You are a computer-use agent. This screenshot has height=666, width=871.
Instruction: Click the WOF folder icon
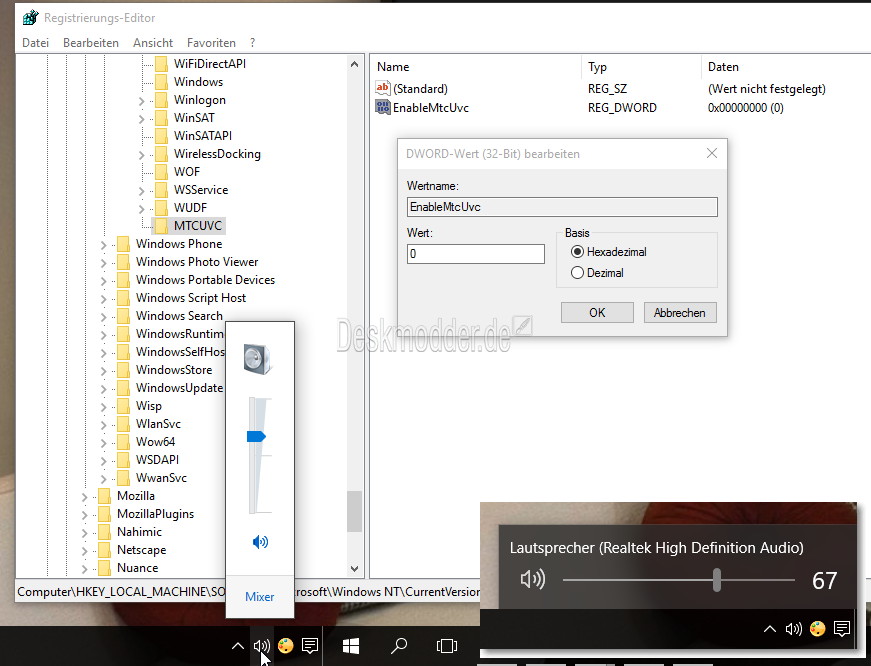(x=161, y=172)
